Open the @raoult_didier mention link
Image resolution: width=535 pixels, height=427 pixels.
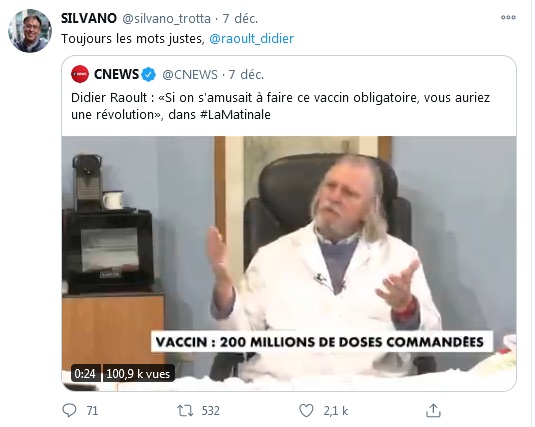click(251, 39)
